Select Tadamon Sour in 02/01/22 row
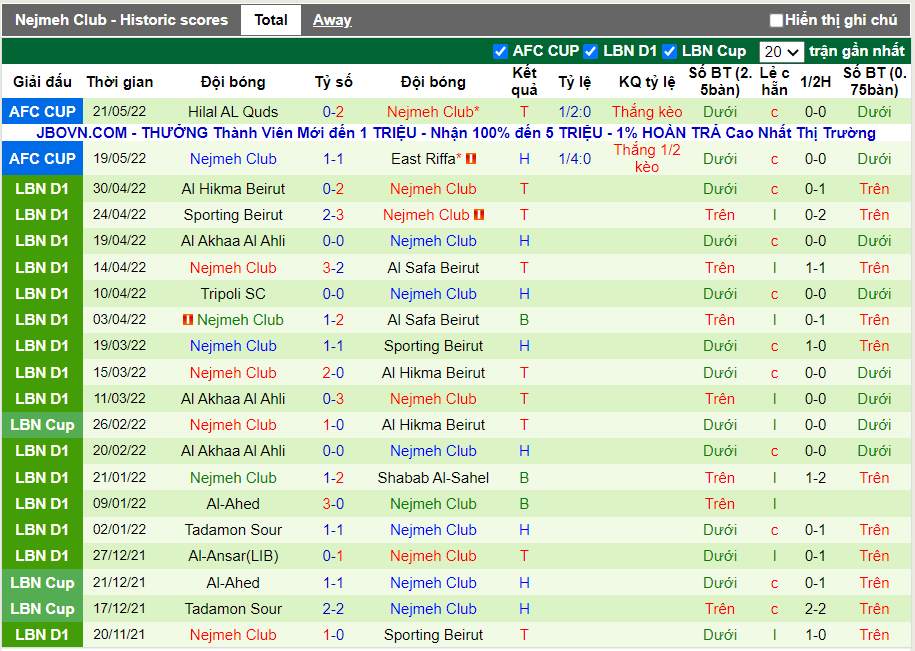Screen dimensions: 915x651 [233, 530]
